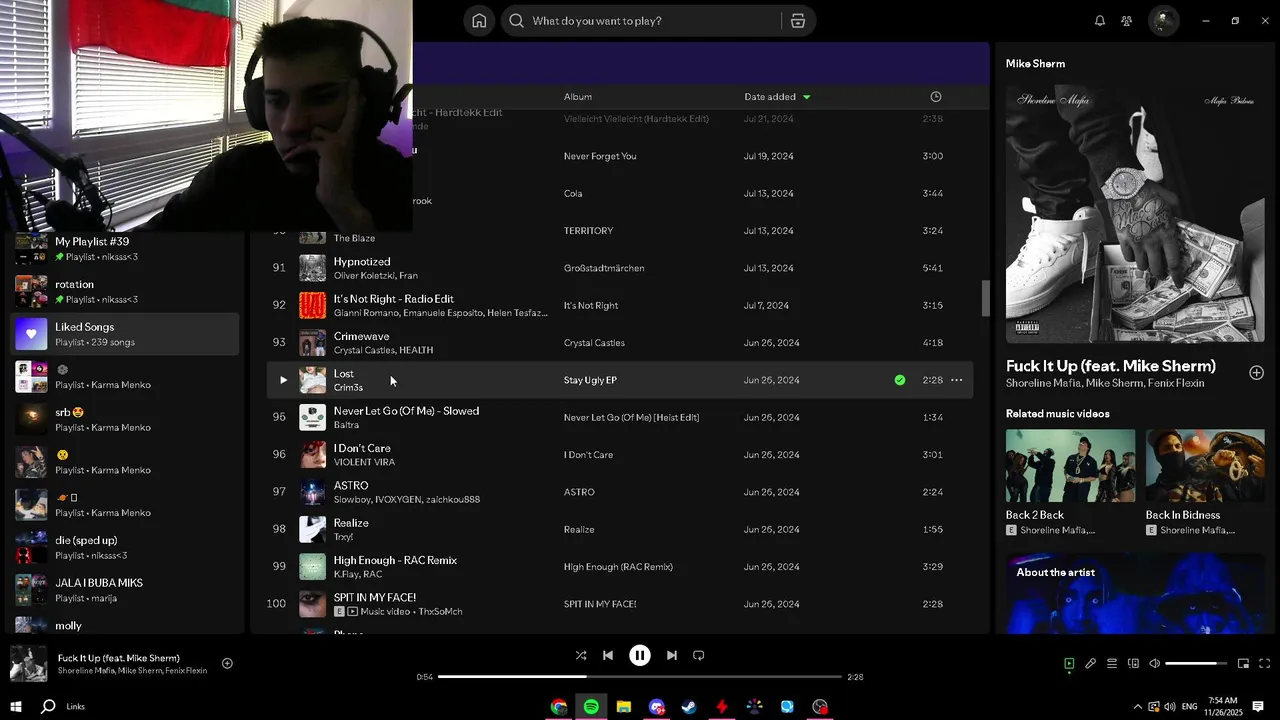Enter full screen player mode
This screenshot has width=1280, height=720.
tap(1264, 664)
